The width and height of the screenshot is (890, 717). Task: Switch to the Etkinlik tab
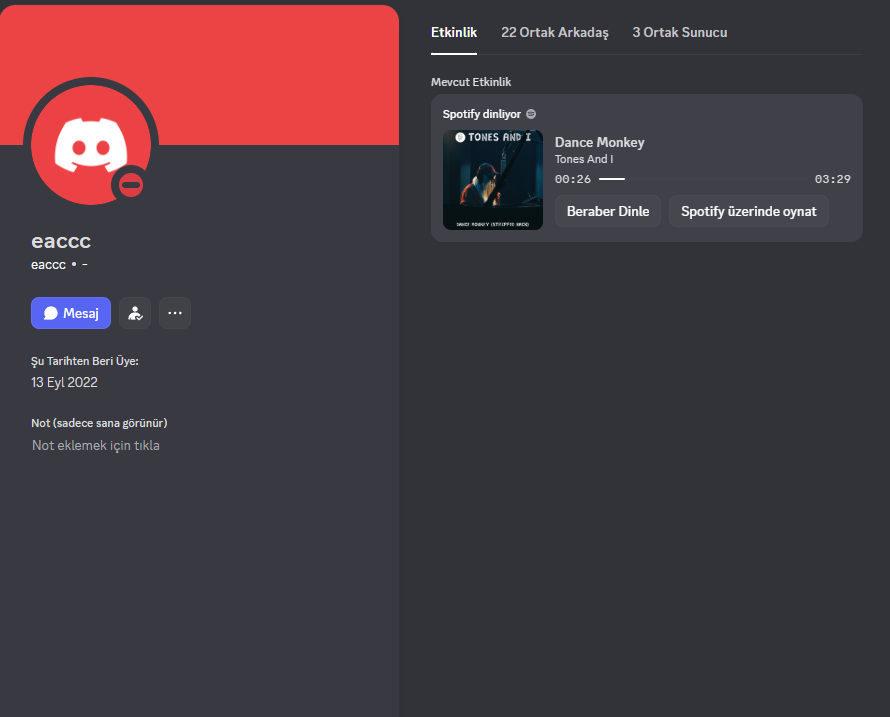point(454,32)
